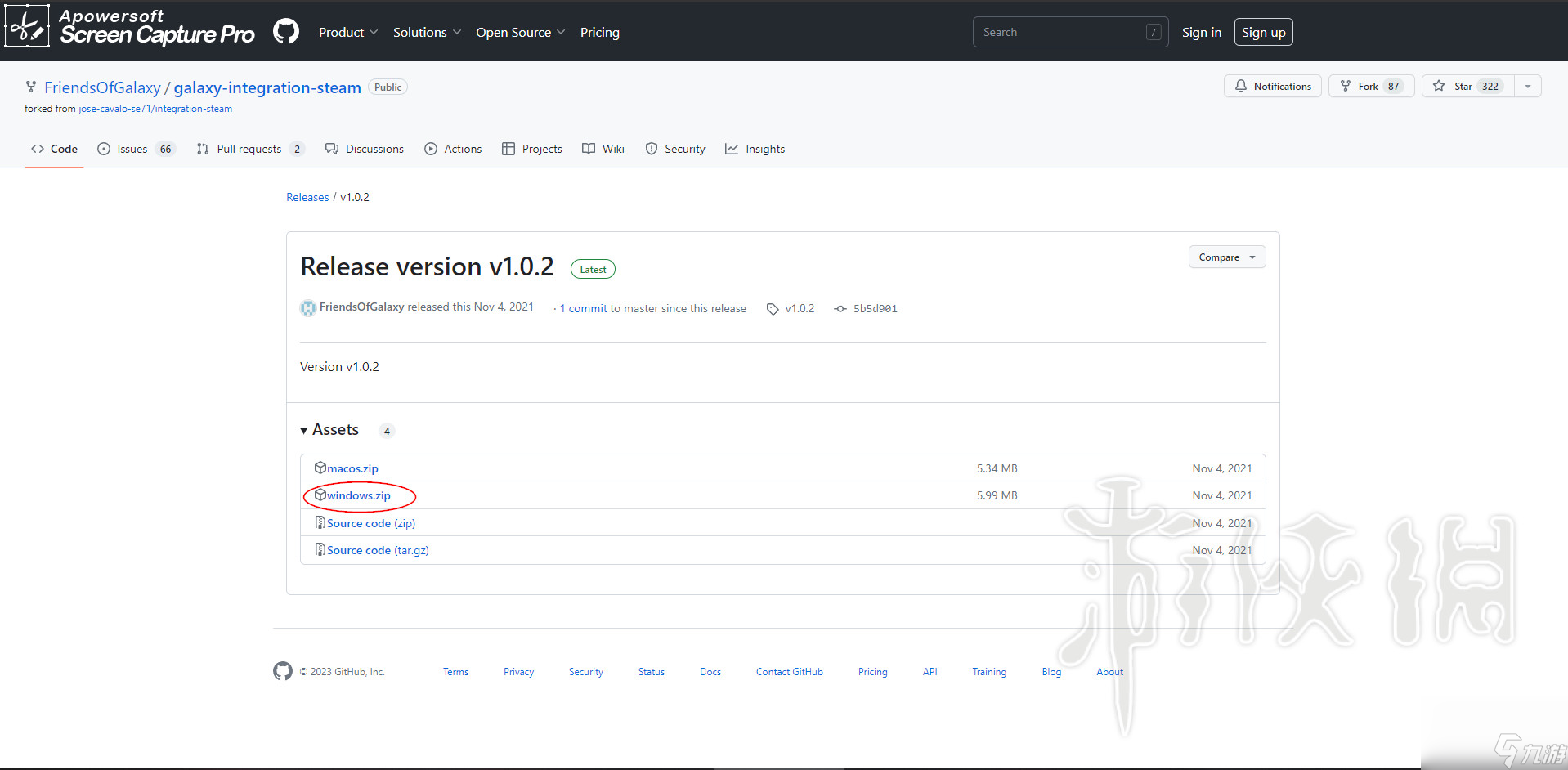Viewport: 1568px width, 770px height.
Task: Click the 5.34 MB size text
Action: coord(997,468)
